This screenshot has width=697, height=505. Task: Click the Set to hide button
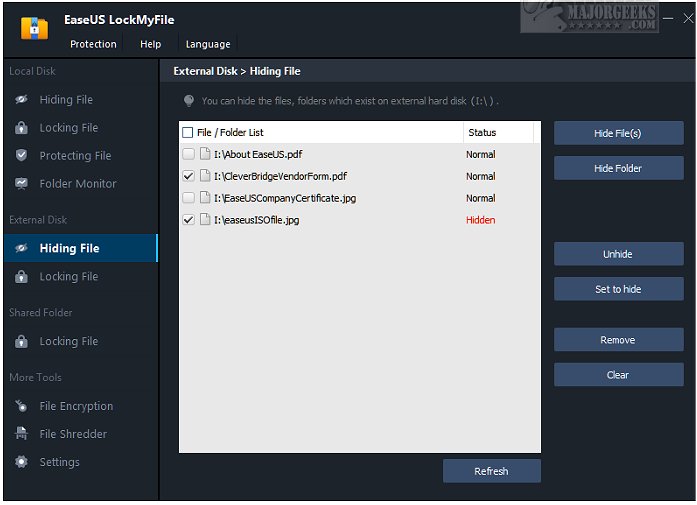(x=618, y=289)
